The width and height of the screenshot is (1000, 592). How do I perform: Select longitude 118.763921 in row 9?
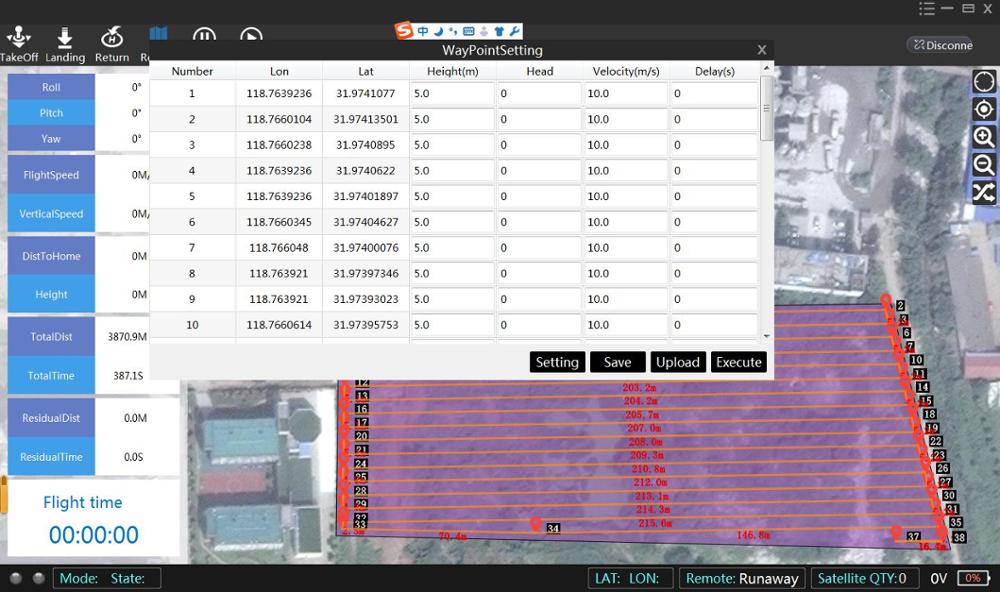tap(279, 299)
